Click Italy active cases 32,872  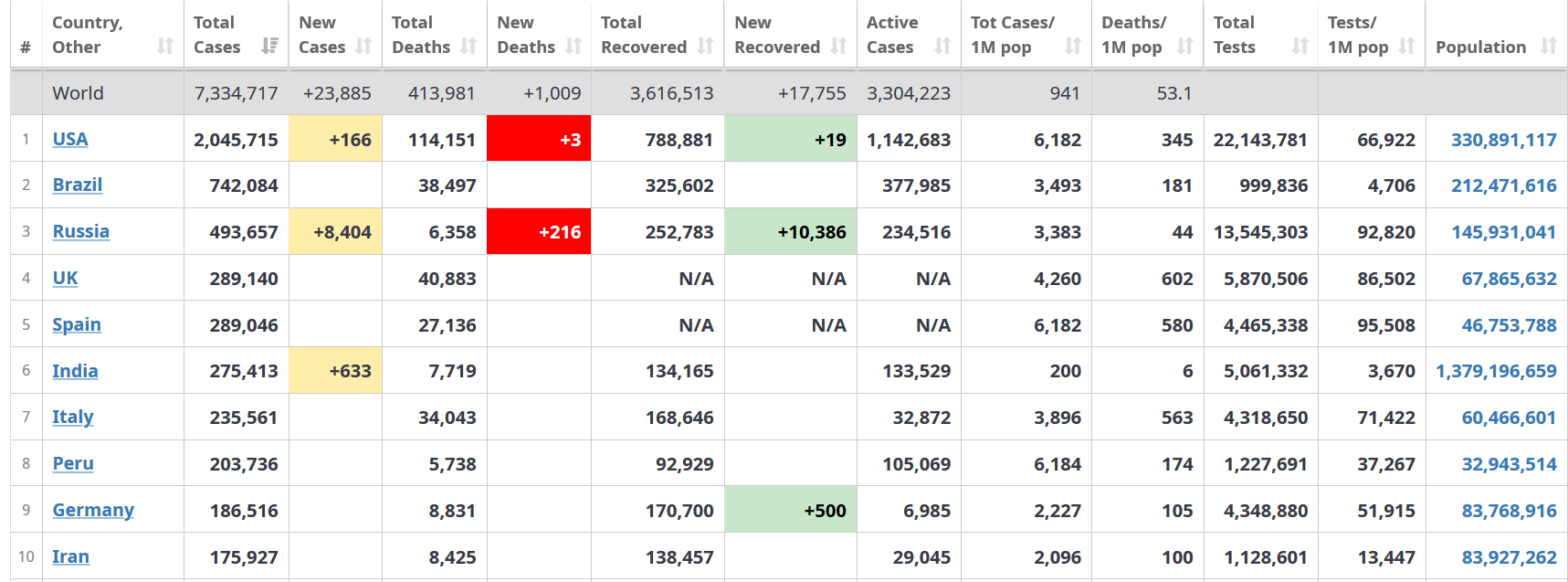(921, 418)
